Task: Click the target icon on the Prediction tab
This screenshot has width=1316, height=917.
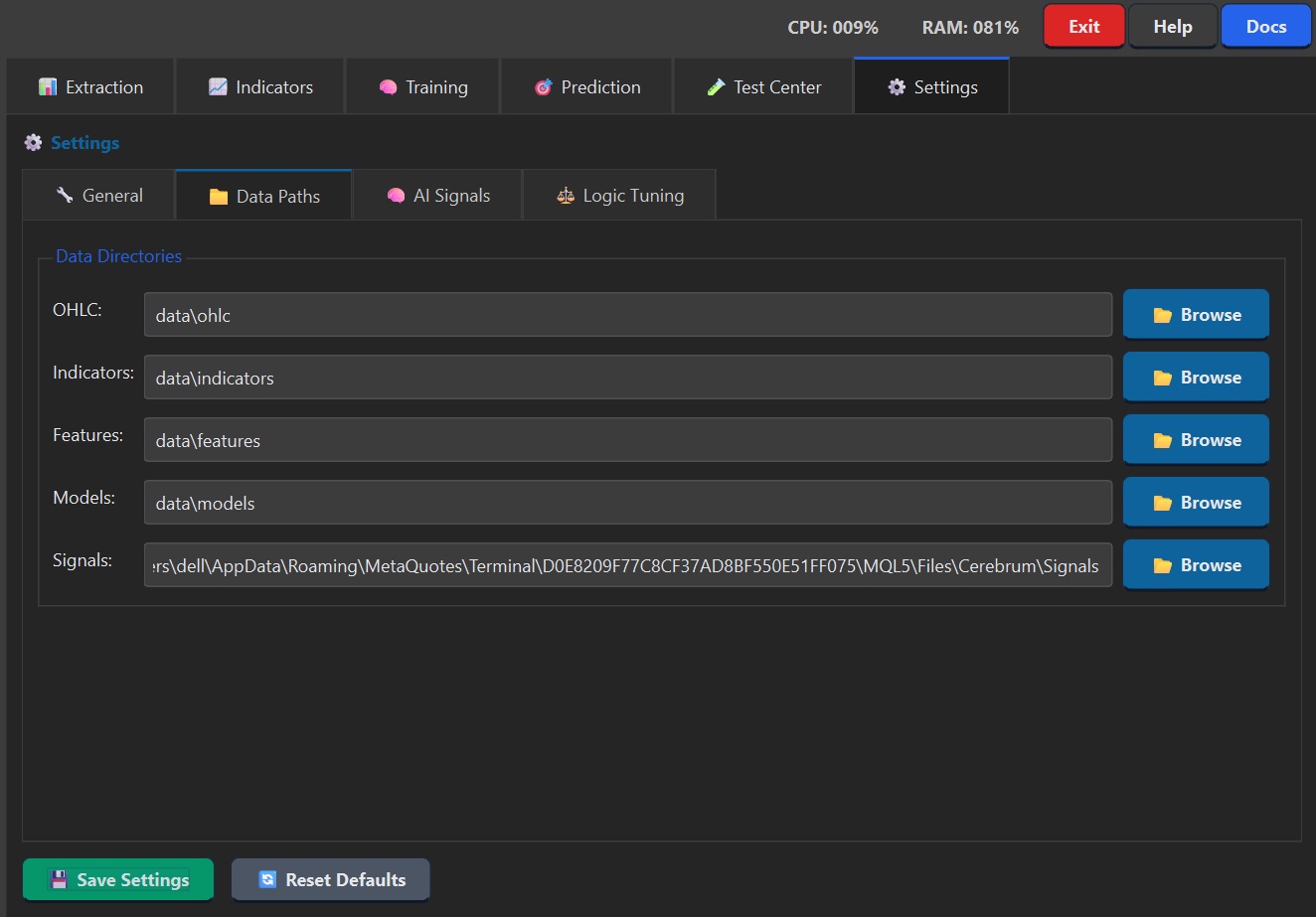Action: pyautogui.click(x=544, y=87)
